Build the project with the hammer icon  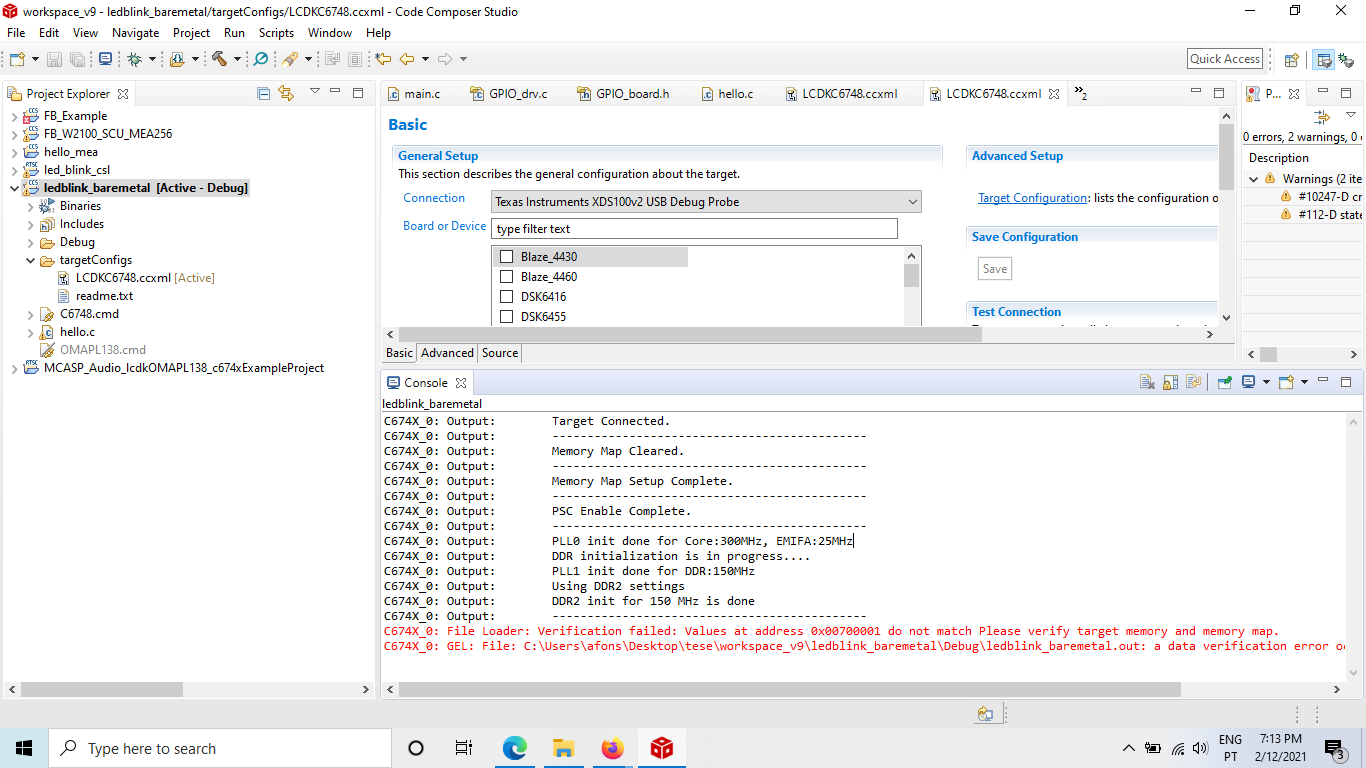(x=219, y=59)
